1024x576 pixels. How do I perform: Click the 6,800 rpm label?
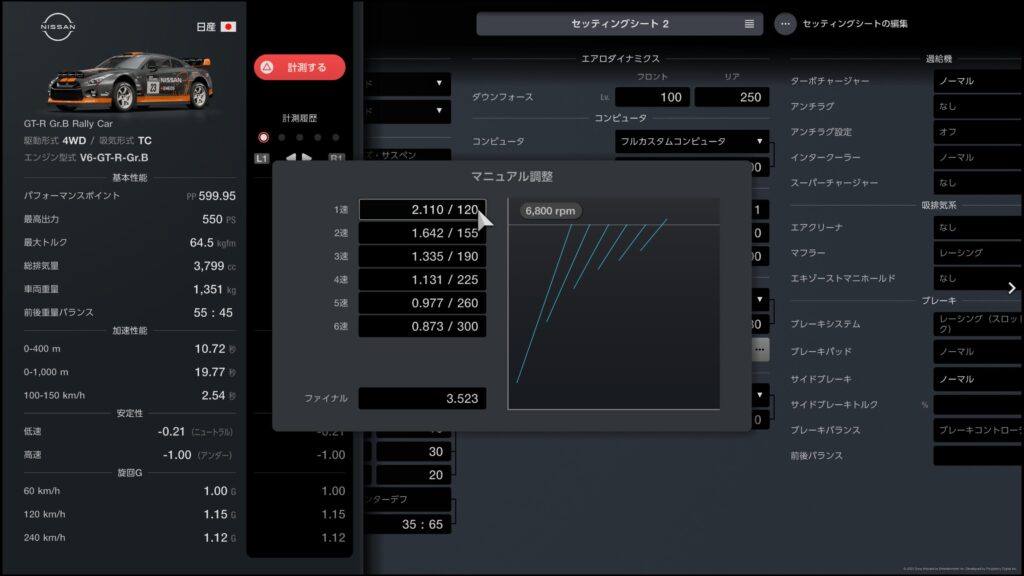pyautogui.click(x=551, y=211)
